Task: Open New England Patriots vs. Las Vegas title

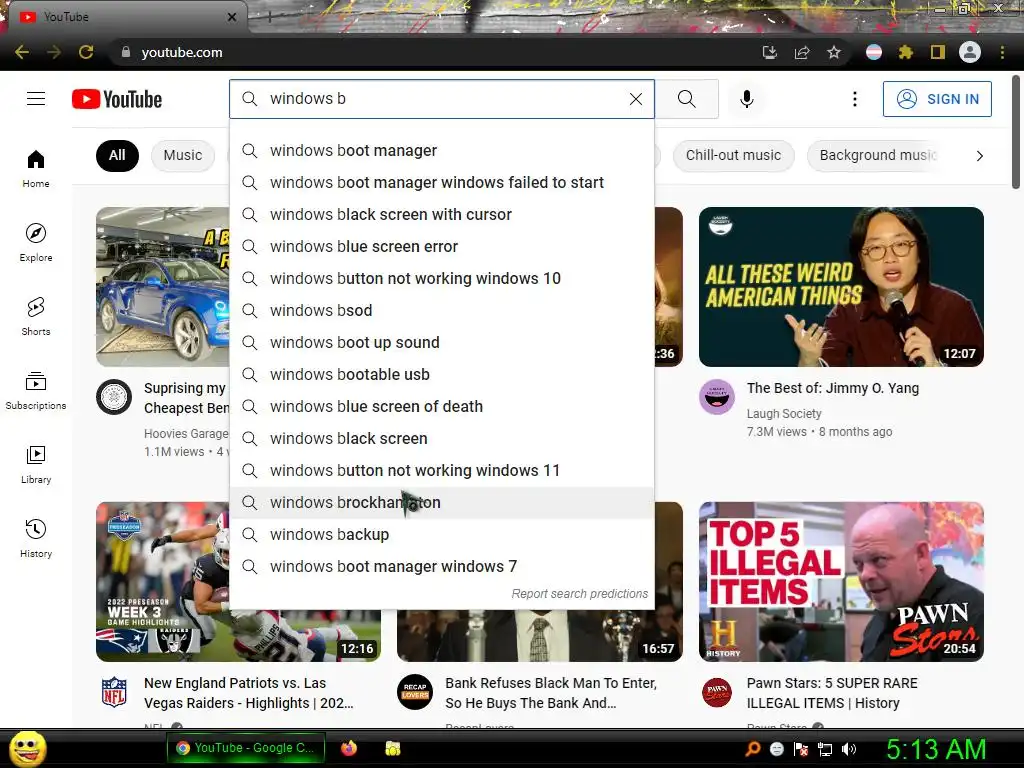Action: pos(249,693)
